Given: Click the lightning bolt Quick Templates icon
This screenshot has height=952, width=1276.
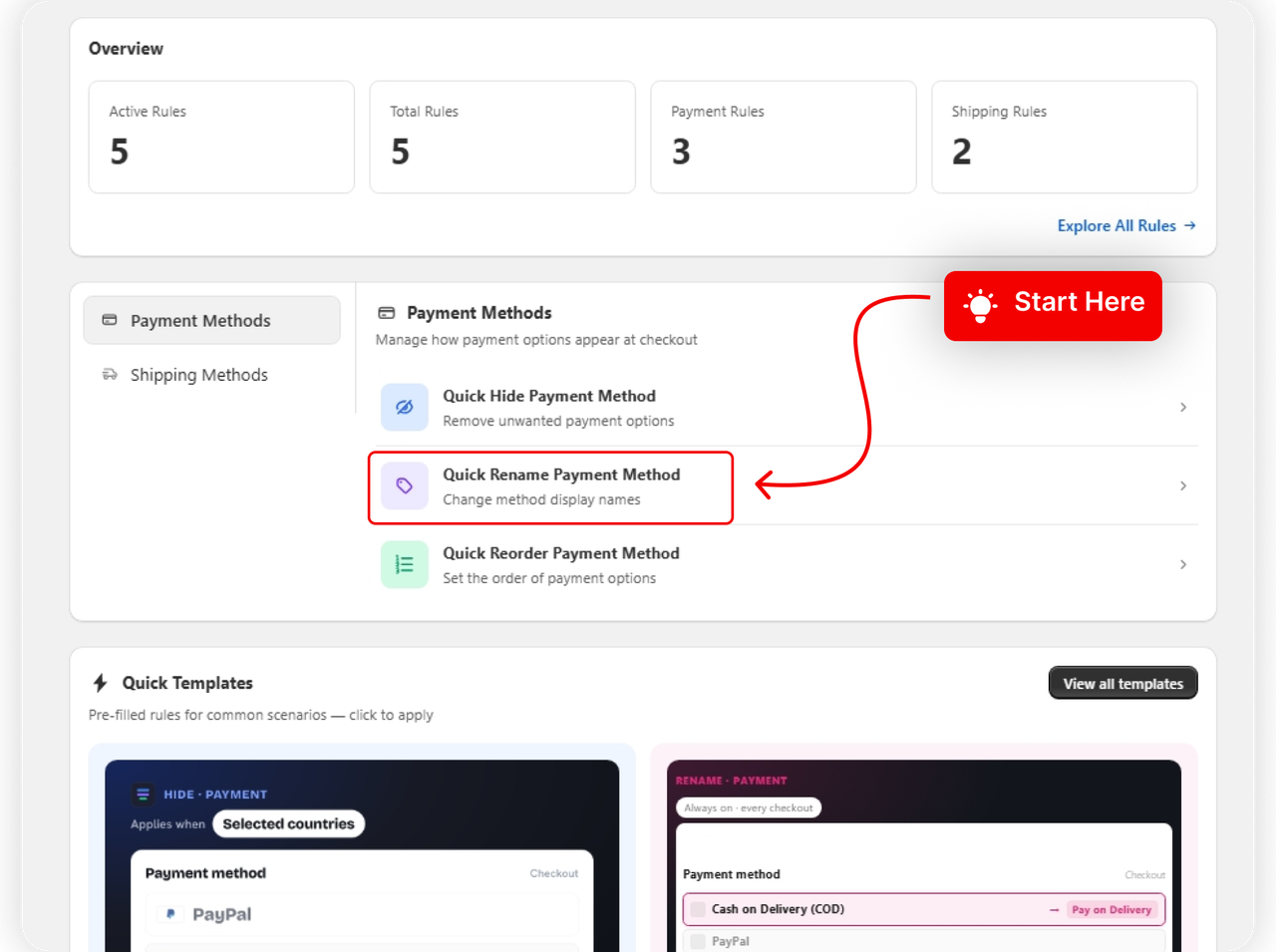Looking at the screenshot, I should click(x=100, y=683).
